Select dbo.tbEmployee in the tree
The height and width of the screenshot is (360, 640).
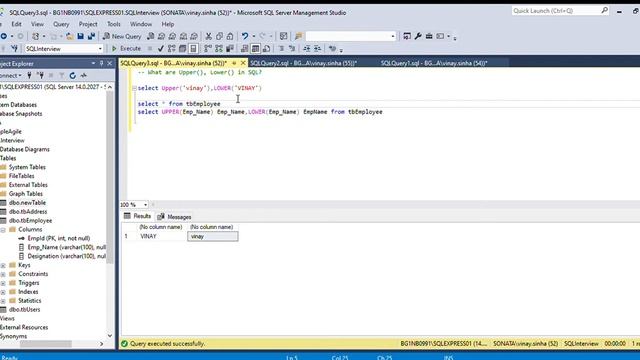point(30,221)
